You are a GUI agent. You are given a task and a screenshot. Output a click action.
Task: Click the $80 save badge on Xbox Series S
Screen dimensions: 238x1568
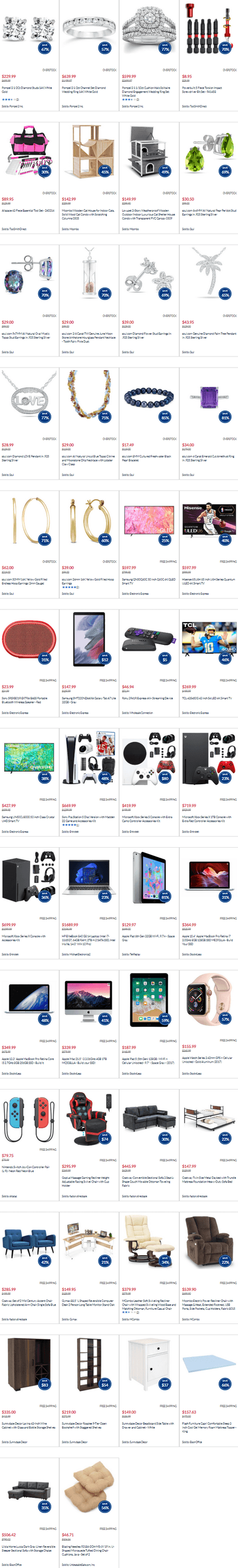point(165,777)
